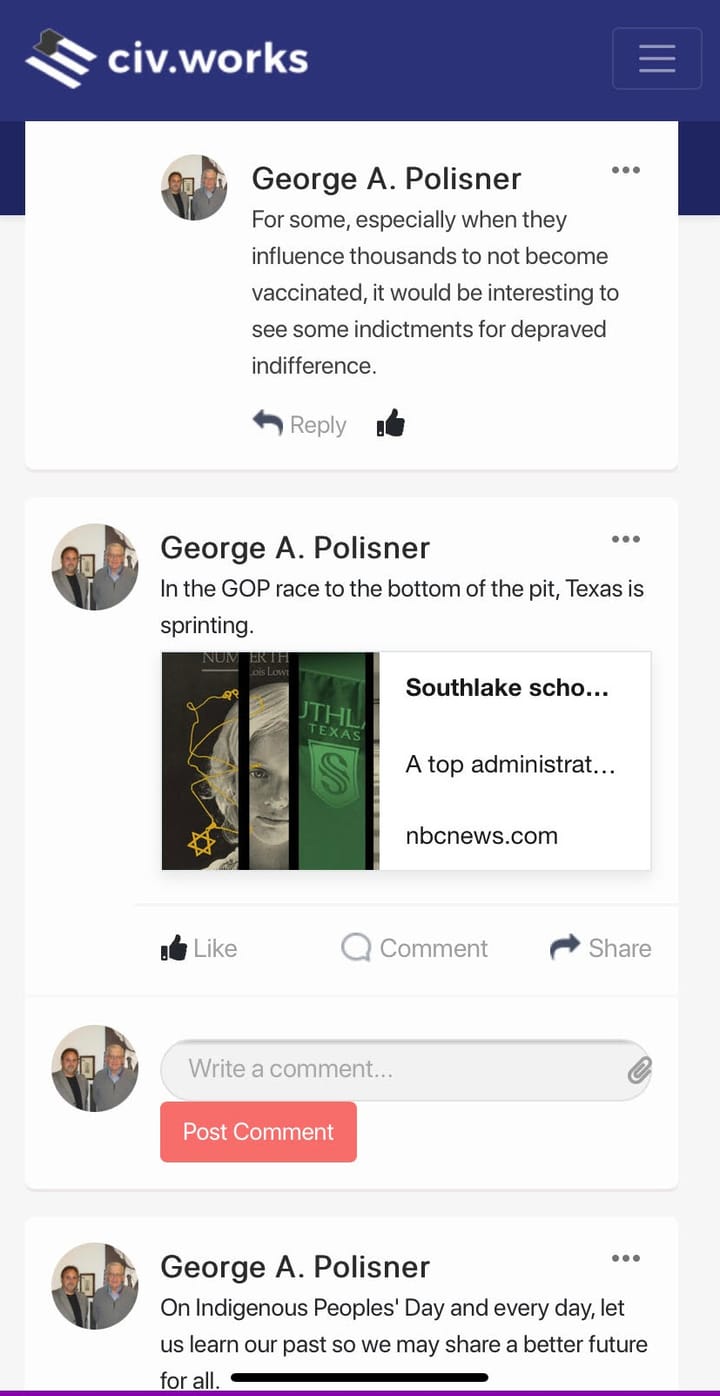Like the depraved indifference comment with thumbs-up
The image size is (720, 1396).
(x=391, y=425)
